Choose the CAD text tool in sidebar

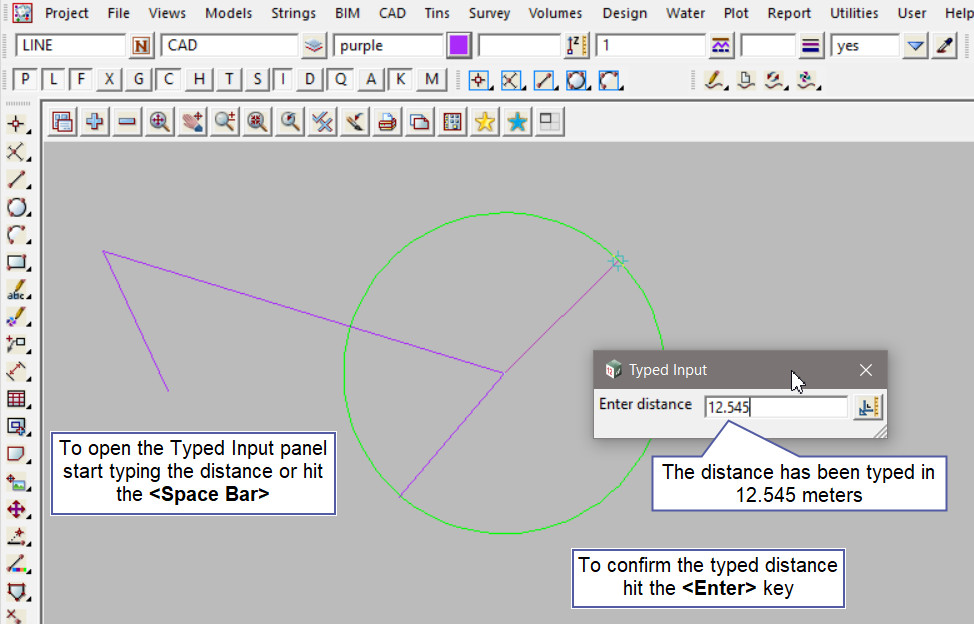pos(17,291)
